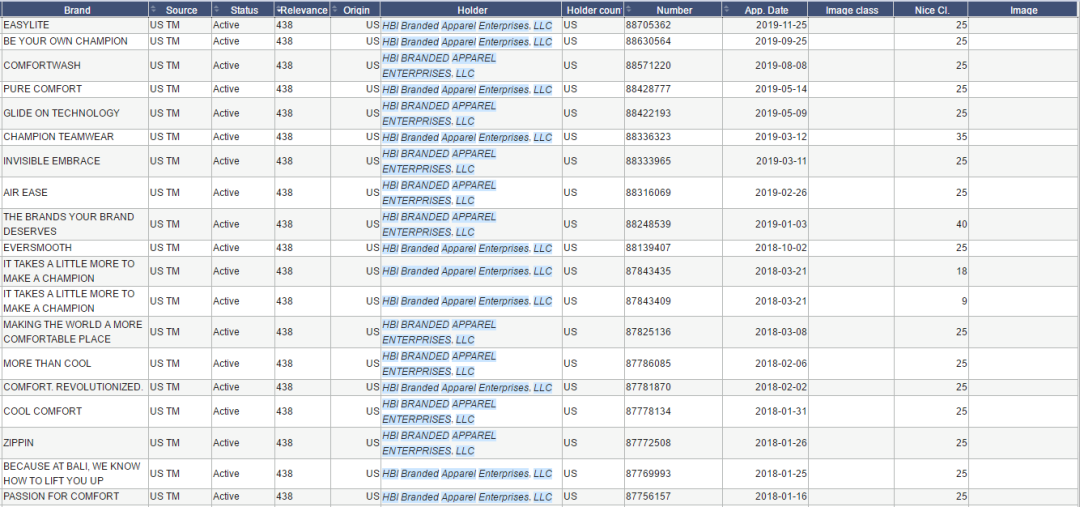The height and width of the screenshot is (507, 1080).
Task: Click application number 87843409
Action: click(648, 301)
